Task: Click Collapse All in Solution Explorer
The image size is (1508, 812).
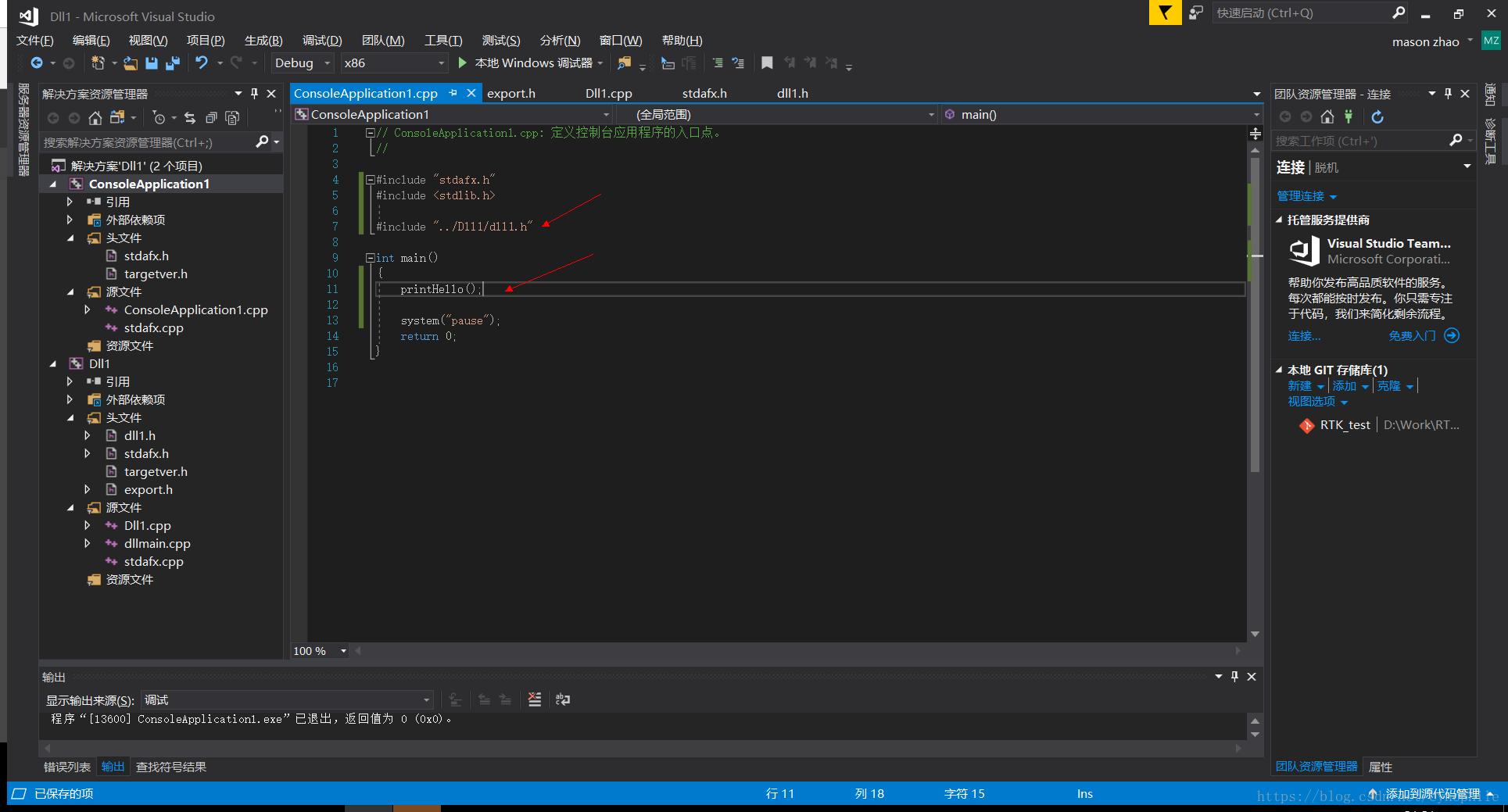Action: point(211,118)
